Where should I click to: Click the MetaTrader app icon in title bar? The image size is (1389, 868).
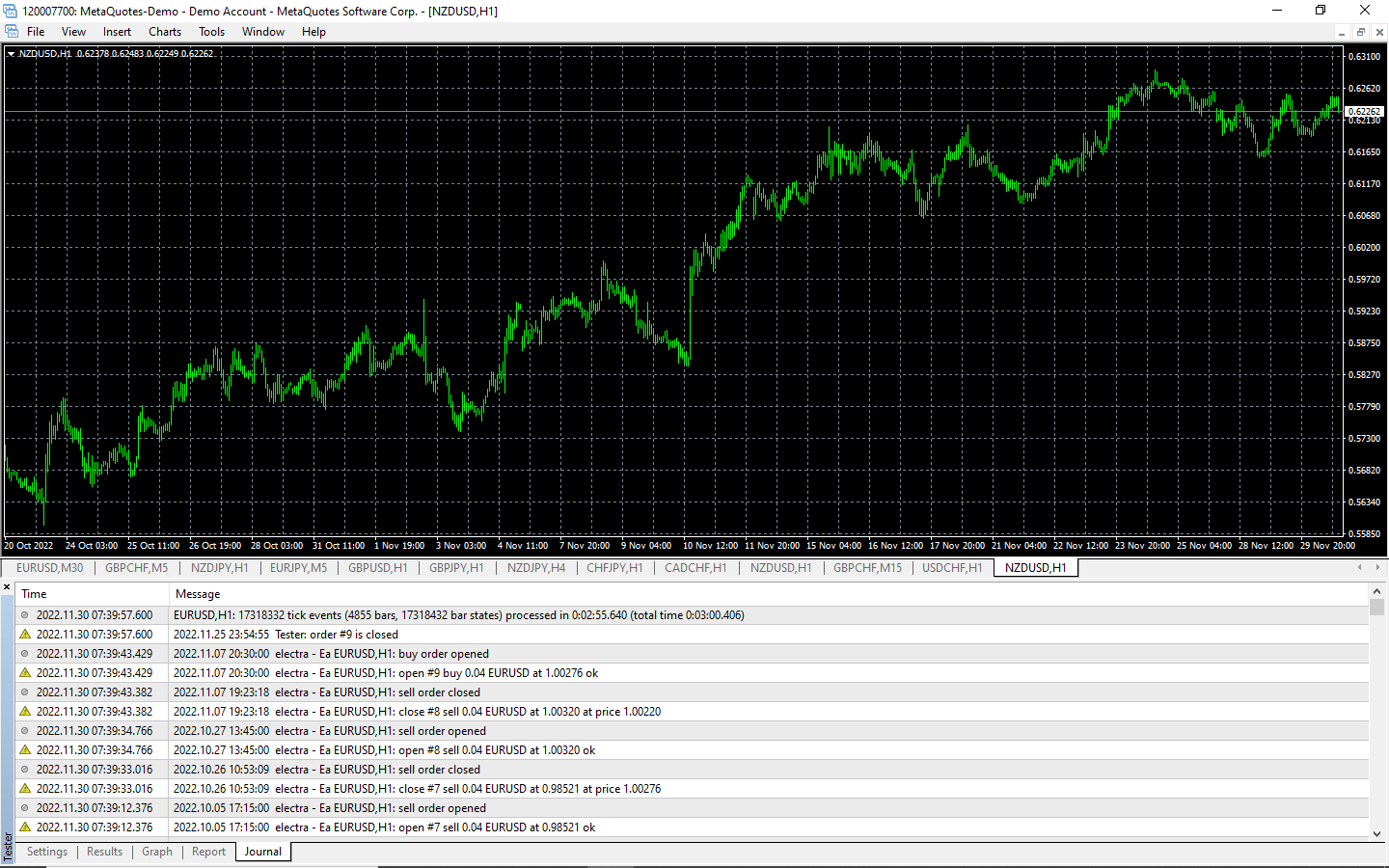10,11
